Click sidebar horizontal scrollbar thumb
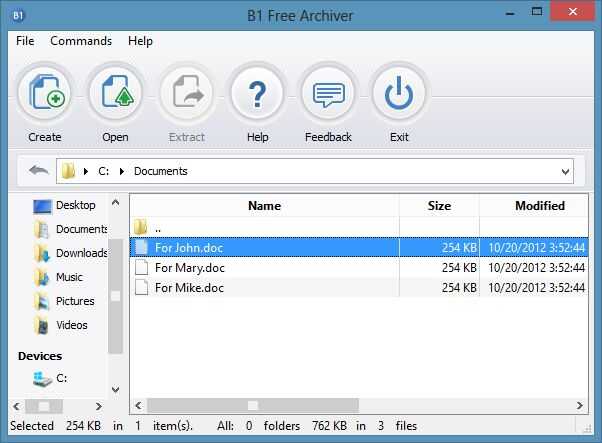 click(x=44, y=406)
